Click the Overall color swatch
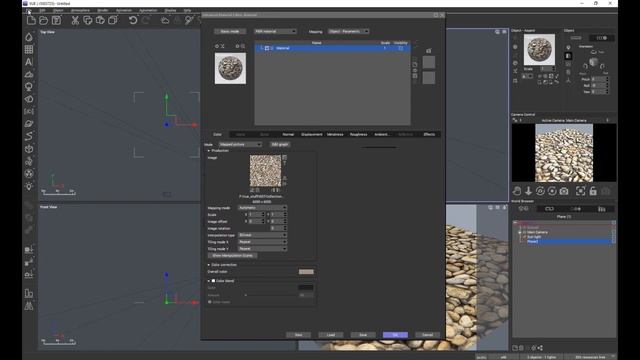Image resolution: width=640 pixels, height=360 pixels. (x=306, y=272)
